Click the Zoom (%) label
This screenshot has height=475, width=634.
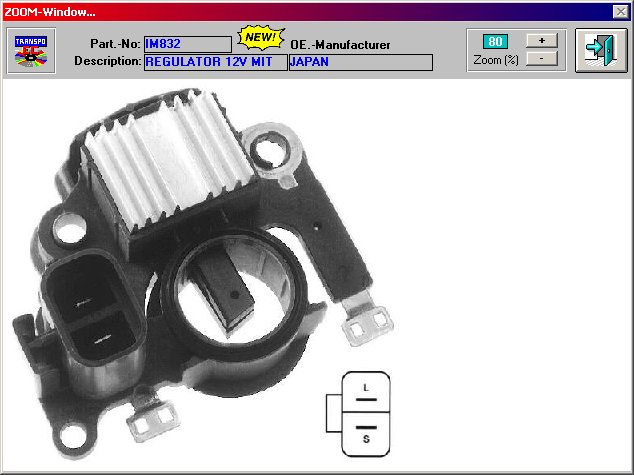click(496, 60)
